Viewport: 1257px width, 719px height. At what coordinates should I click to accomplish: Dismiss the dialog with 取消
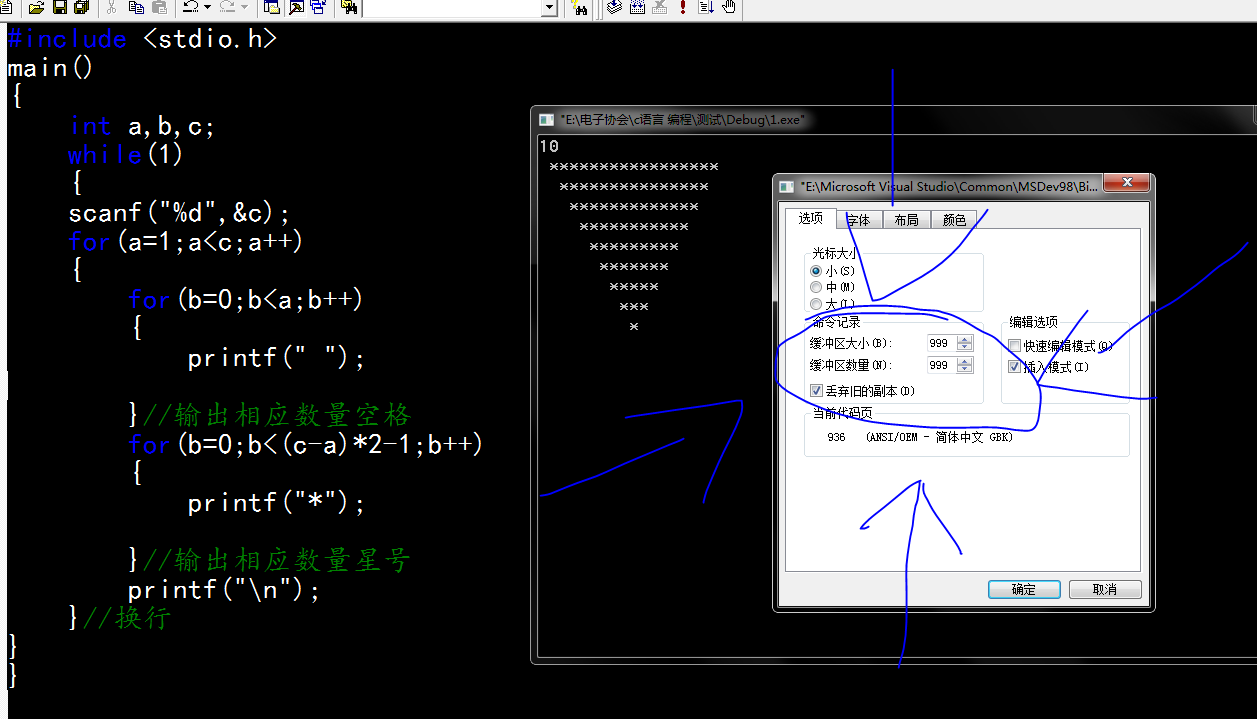click(x=1105, y=589)
